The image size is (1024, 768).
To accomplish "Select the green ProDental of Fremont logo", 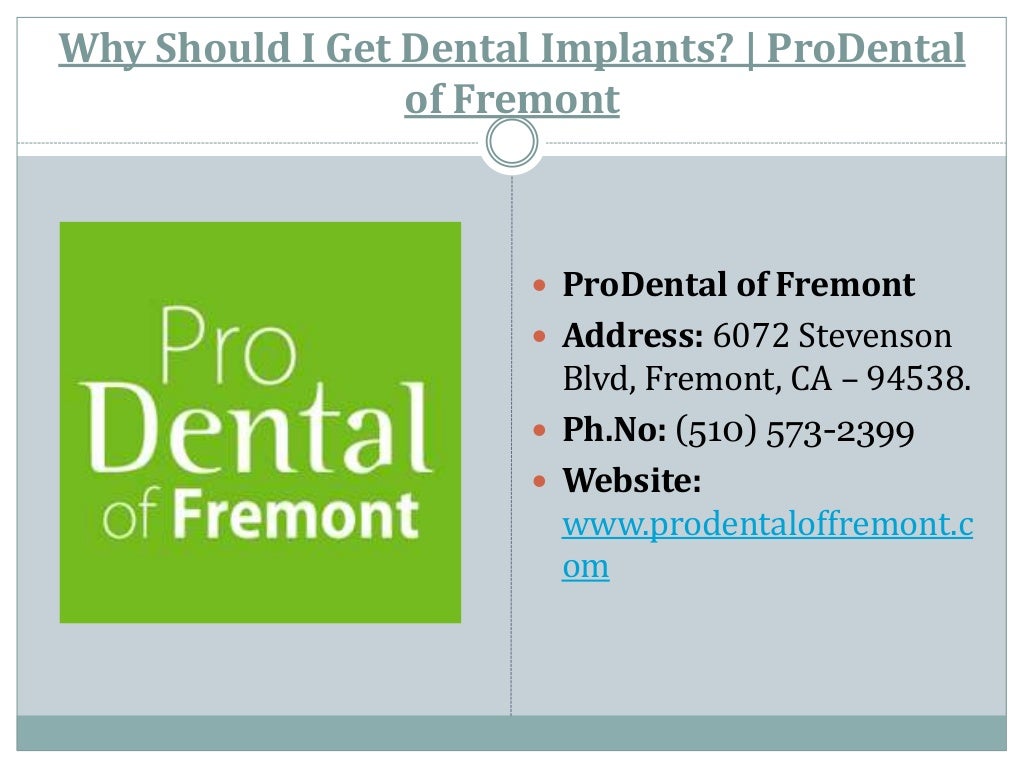I will pos(260,423).
